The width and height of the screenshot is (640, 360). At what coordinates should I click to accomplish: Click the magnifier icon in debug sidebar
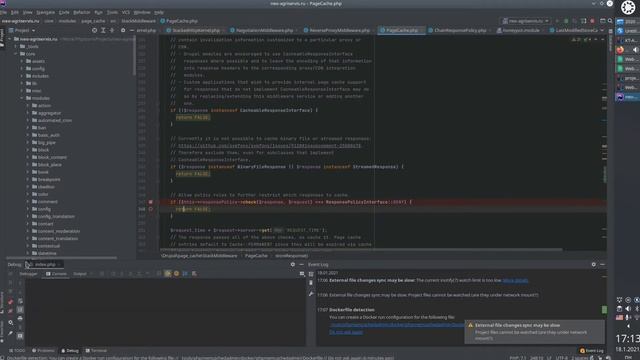[x=11, y=323]
